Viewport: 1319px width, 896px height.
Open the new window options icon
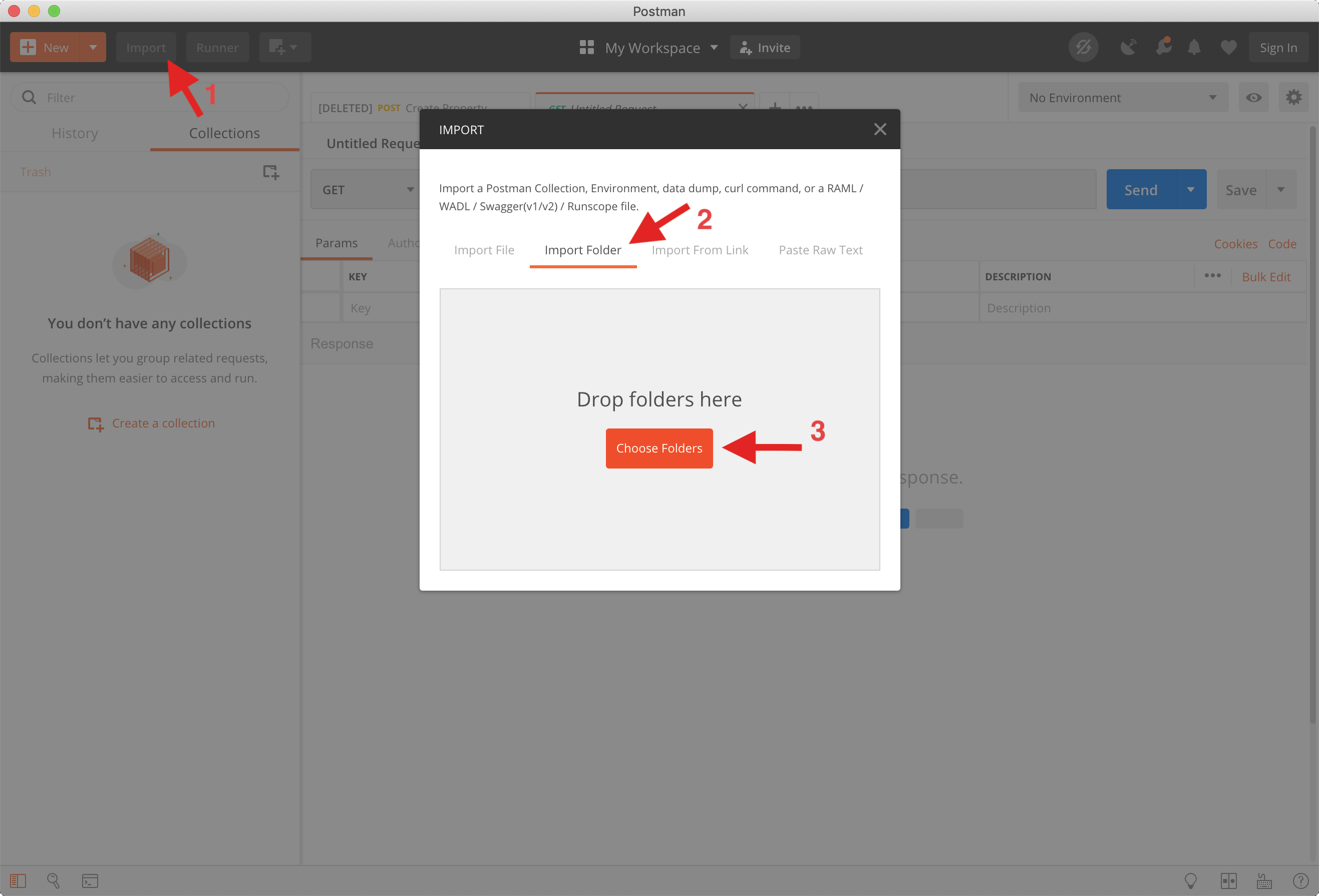tap(284, 47)
